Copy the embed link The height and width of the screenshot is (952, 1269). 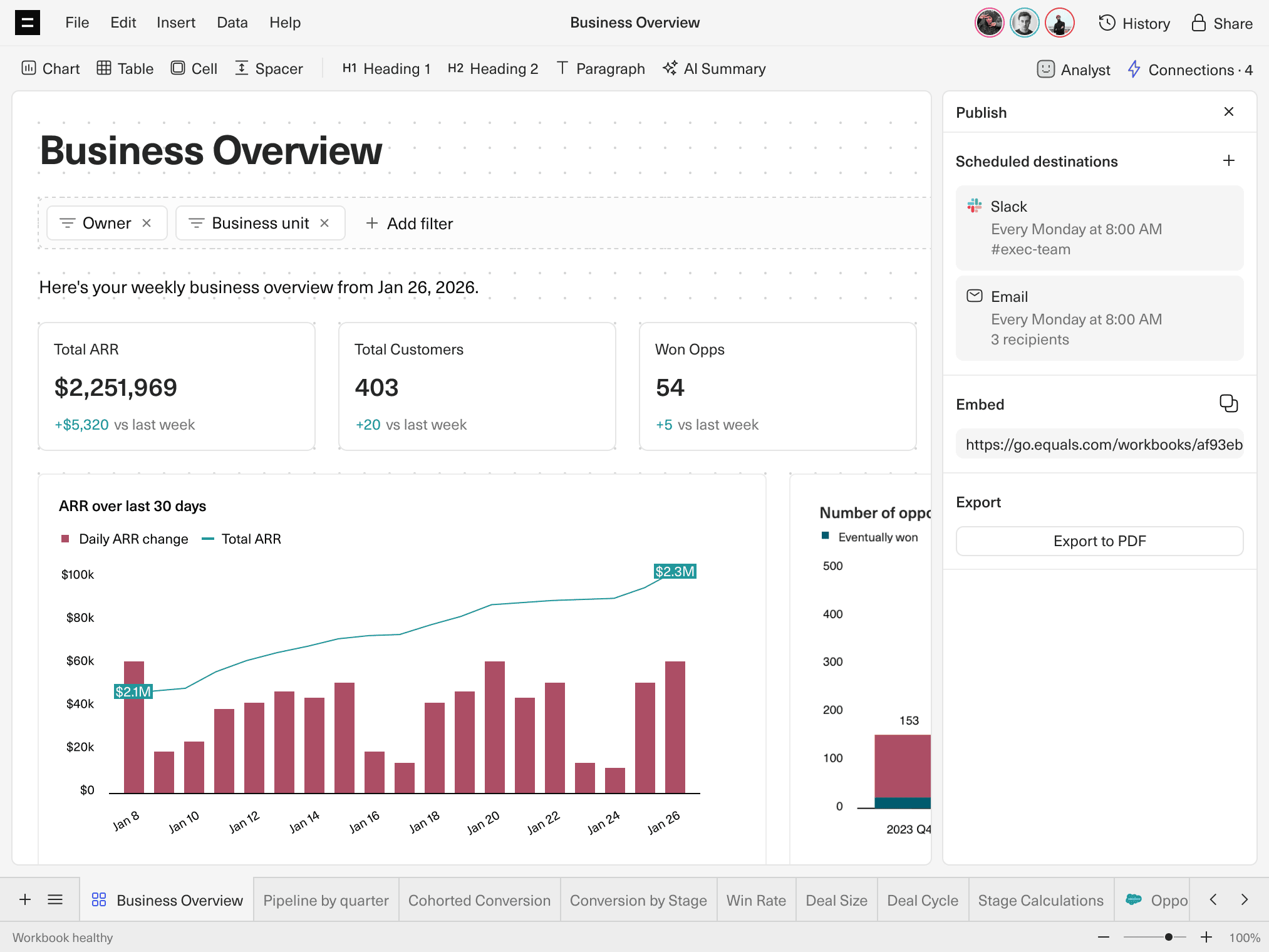pos(1228,404)
